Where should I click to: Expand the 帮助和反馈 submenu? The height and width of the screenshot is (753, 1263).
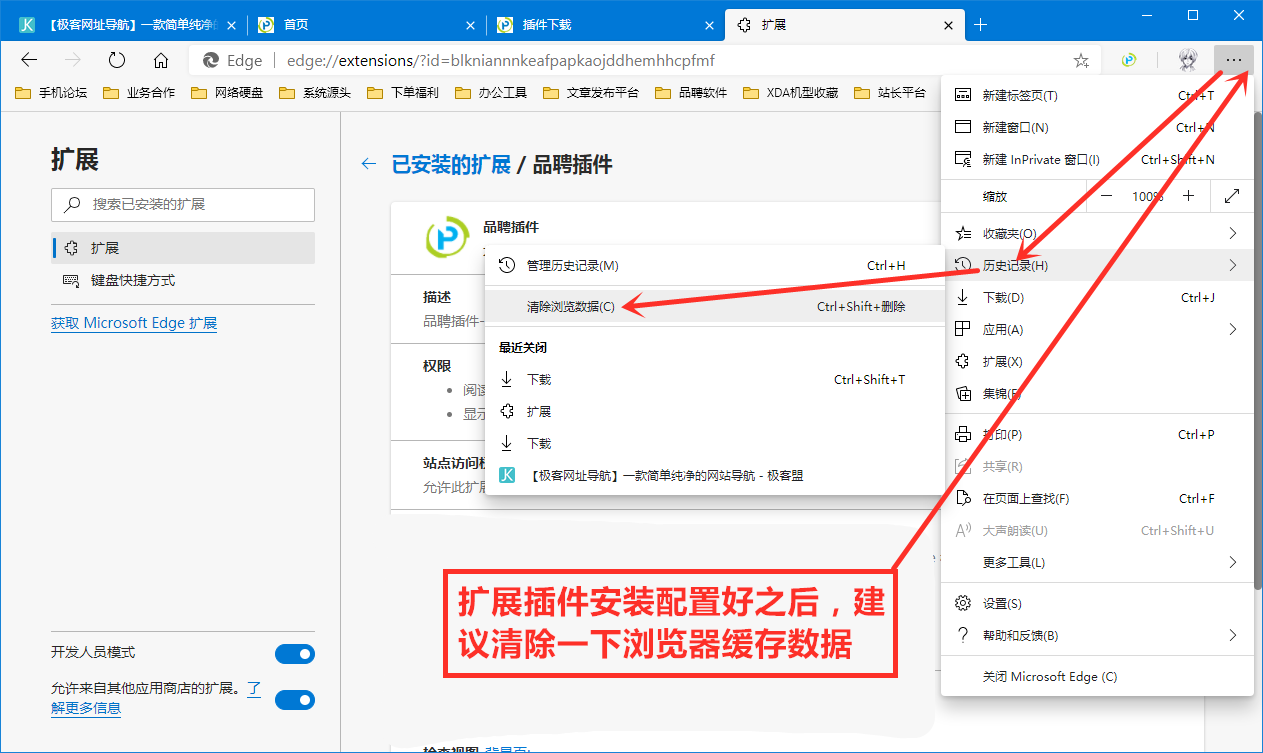(x=1232, y=634)
